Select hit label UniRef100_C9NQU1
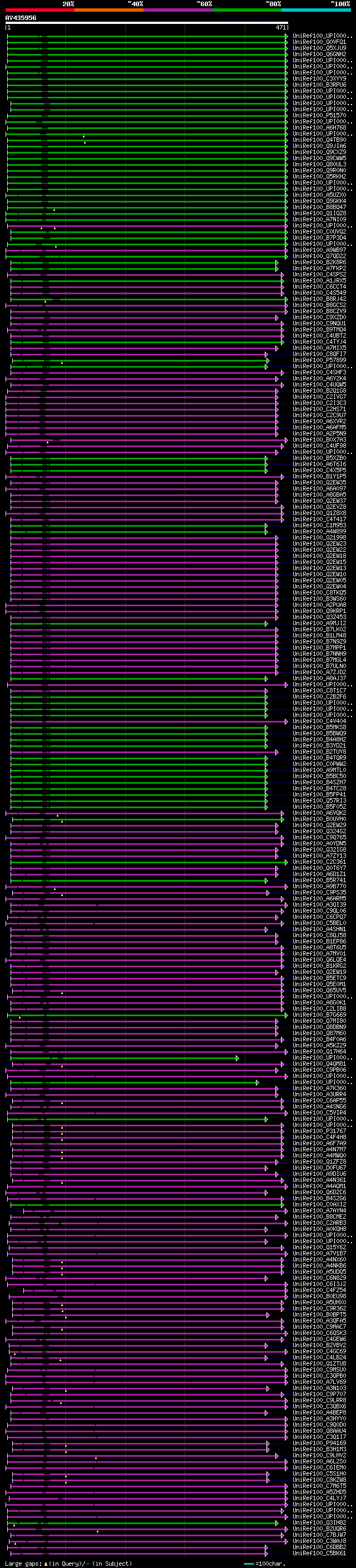 (x=319, y=323)
